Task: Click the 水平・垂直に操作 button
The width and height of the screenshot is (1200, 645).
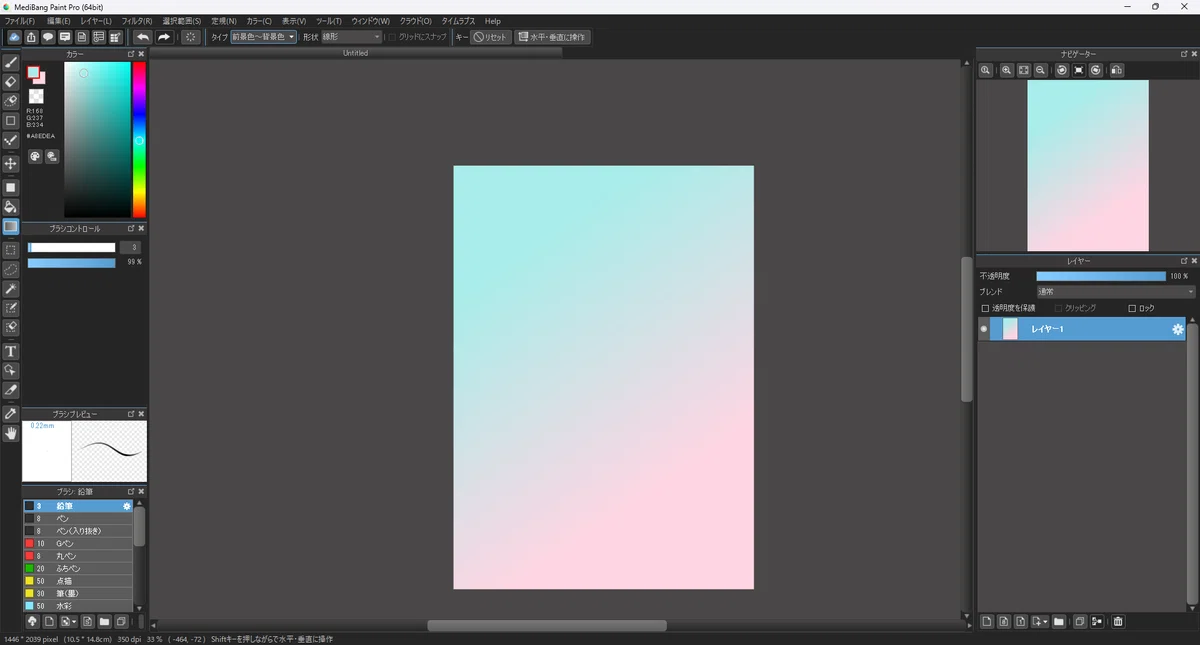Action: (552, 37)
